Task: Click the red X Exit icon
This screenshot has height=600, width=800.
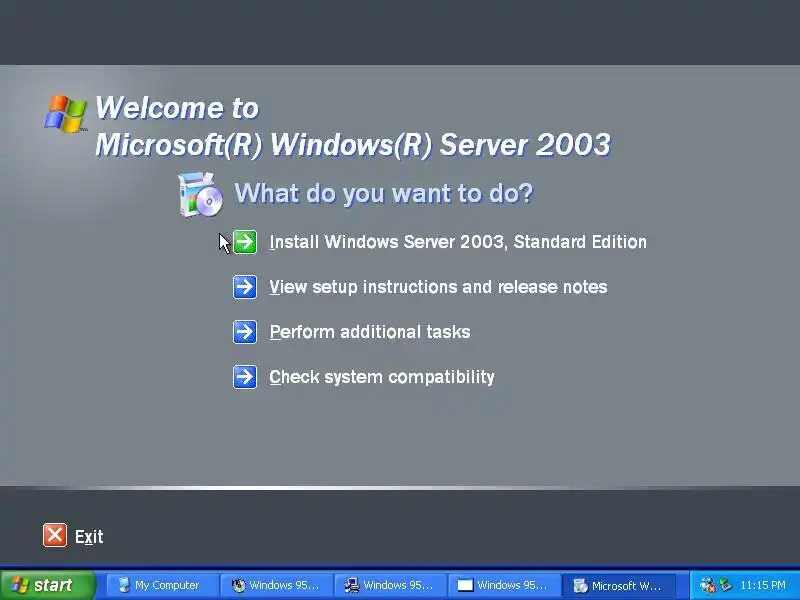Action: [55, 535]
